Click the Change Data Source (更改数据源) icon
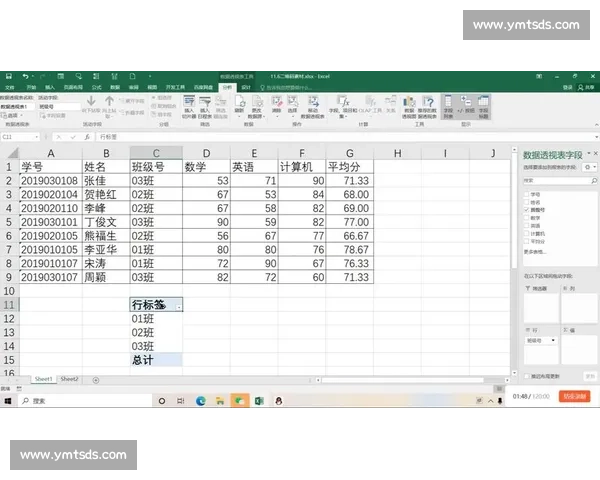Viewport: 600px width, 480px height. click(x=256, y=105)
